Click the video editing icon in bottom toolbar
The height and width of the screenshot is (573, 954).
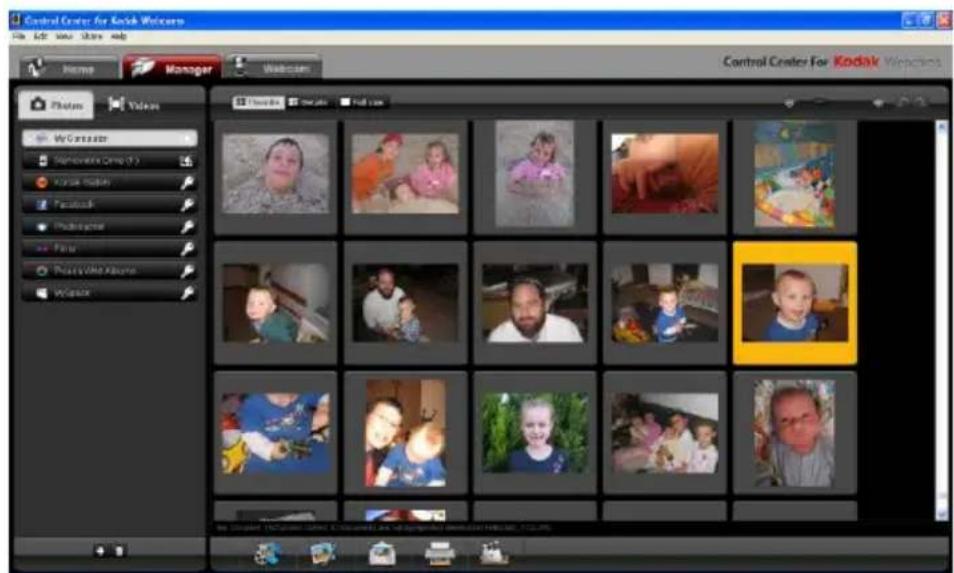pyautogui.click(x=267, y=554)
